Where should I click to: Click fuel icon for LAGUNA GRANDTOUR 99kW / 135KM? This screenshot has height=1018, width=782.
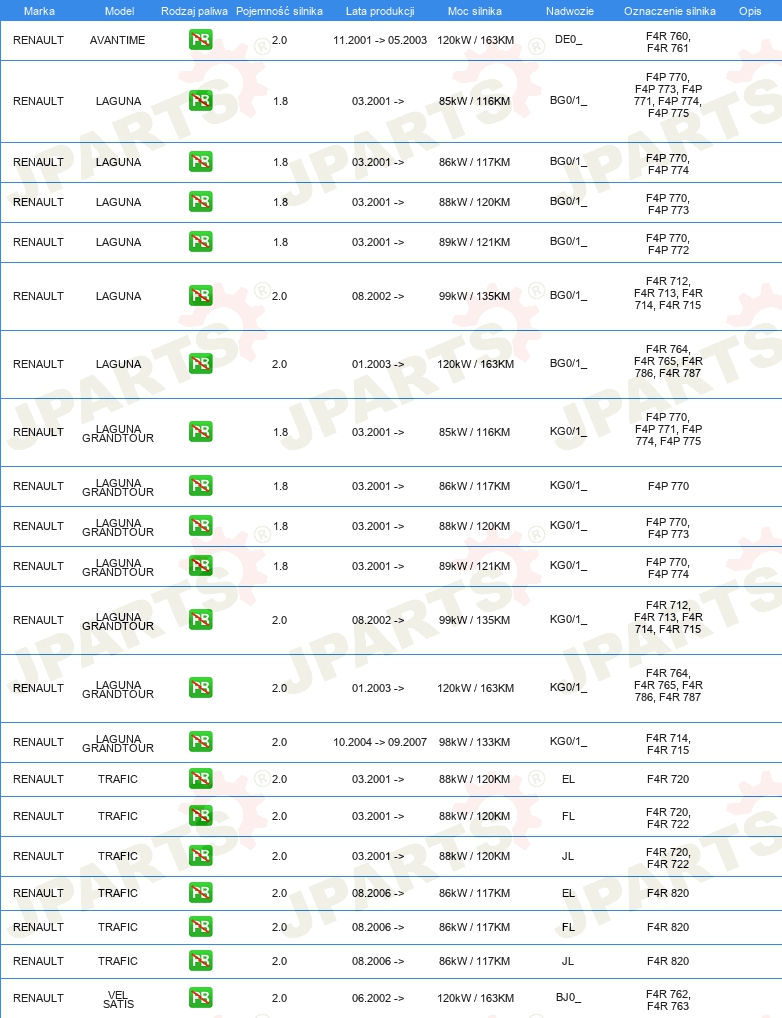201,619
